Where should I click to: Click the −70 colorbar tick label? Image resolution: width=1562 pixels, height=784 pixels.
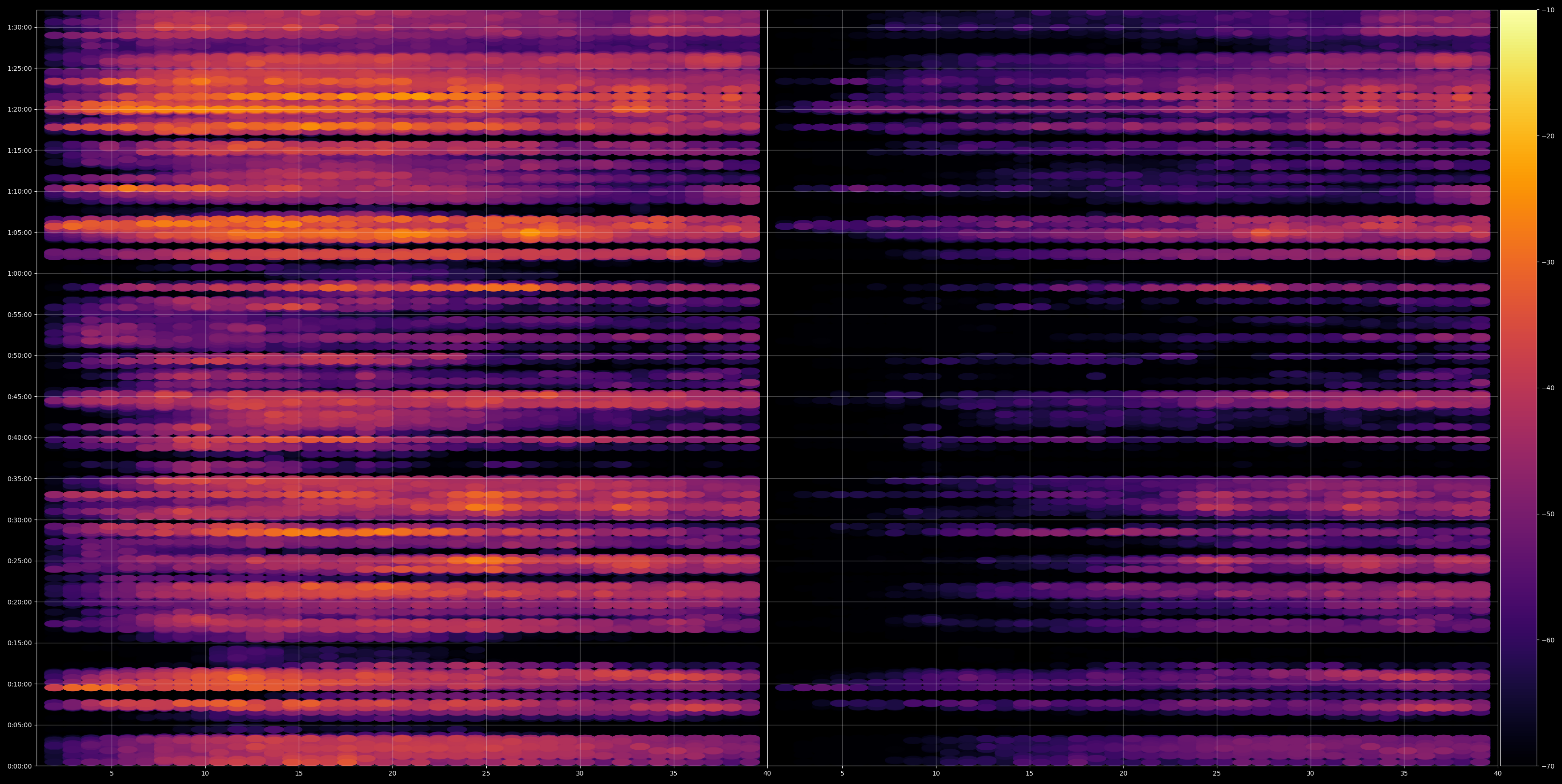1548,766
